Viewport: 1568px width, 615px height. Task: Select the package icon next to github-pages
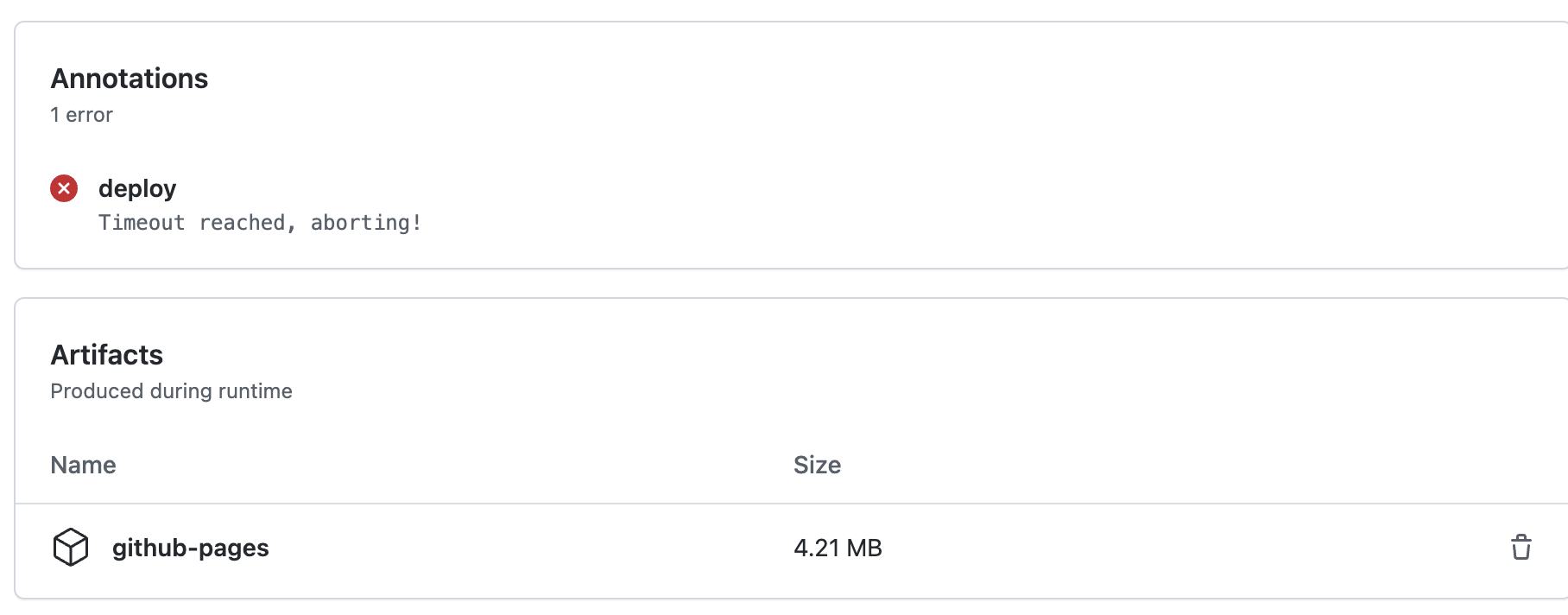72,547
